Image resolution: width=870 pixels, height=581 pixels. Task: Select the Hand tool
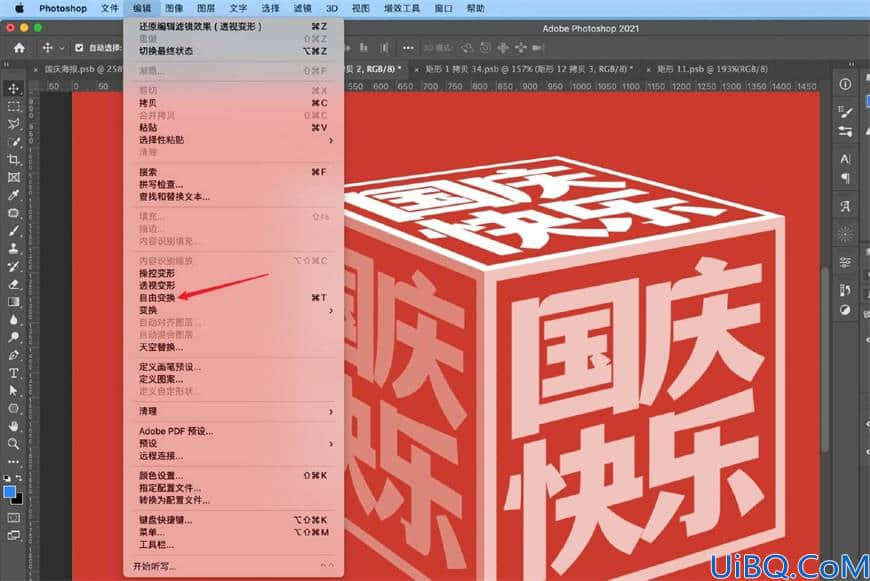click(13, 426)
